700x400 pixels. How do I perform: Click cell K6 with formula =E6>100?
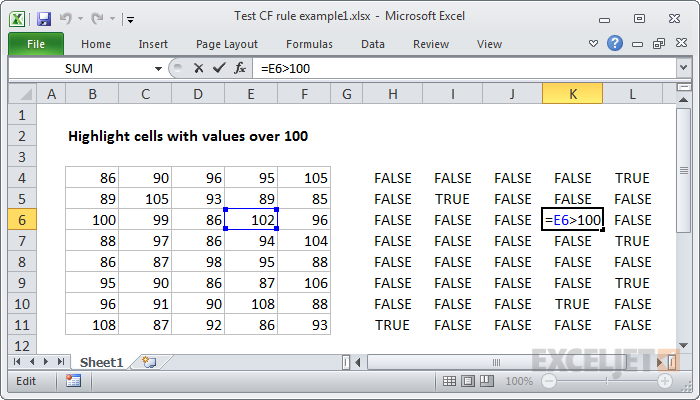click(x=572, y=219)
